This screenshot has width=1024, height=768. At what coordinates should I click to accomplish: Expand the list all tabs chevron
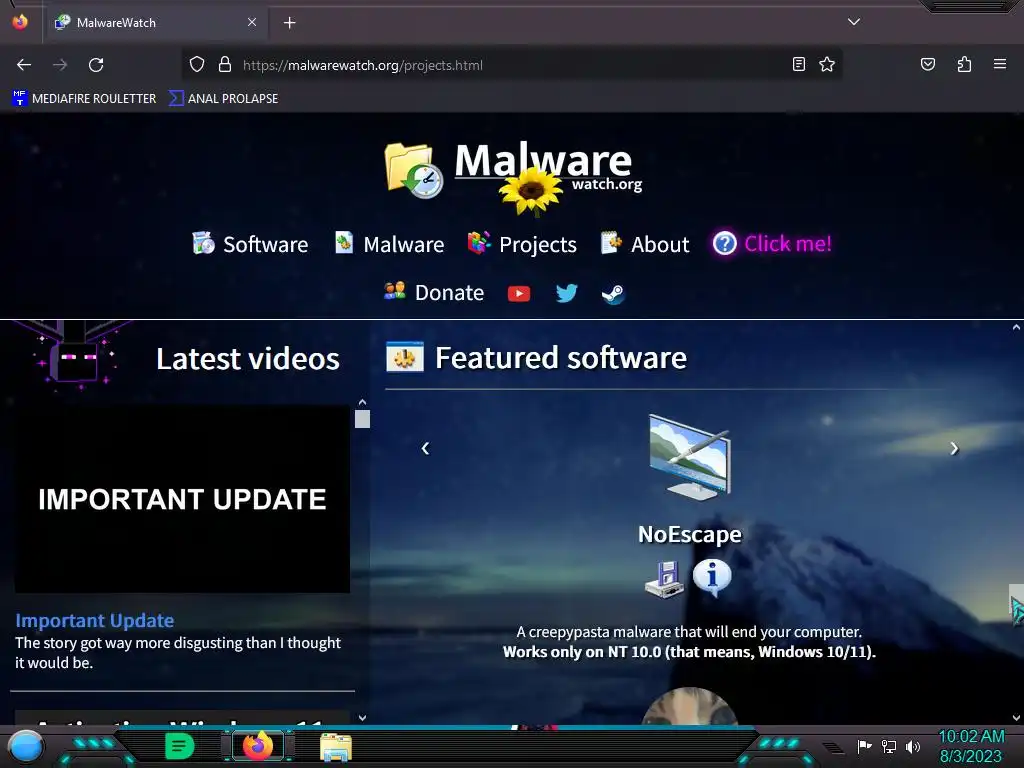click(x=854, y=22)
